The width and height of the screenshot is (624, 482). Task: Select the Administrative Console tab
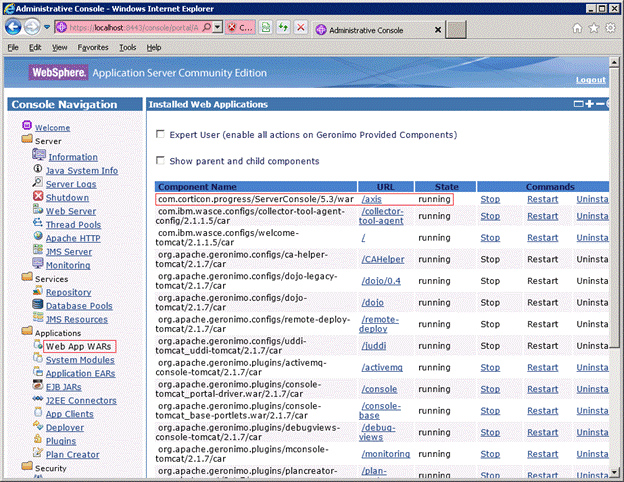[x=364, y=30]
